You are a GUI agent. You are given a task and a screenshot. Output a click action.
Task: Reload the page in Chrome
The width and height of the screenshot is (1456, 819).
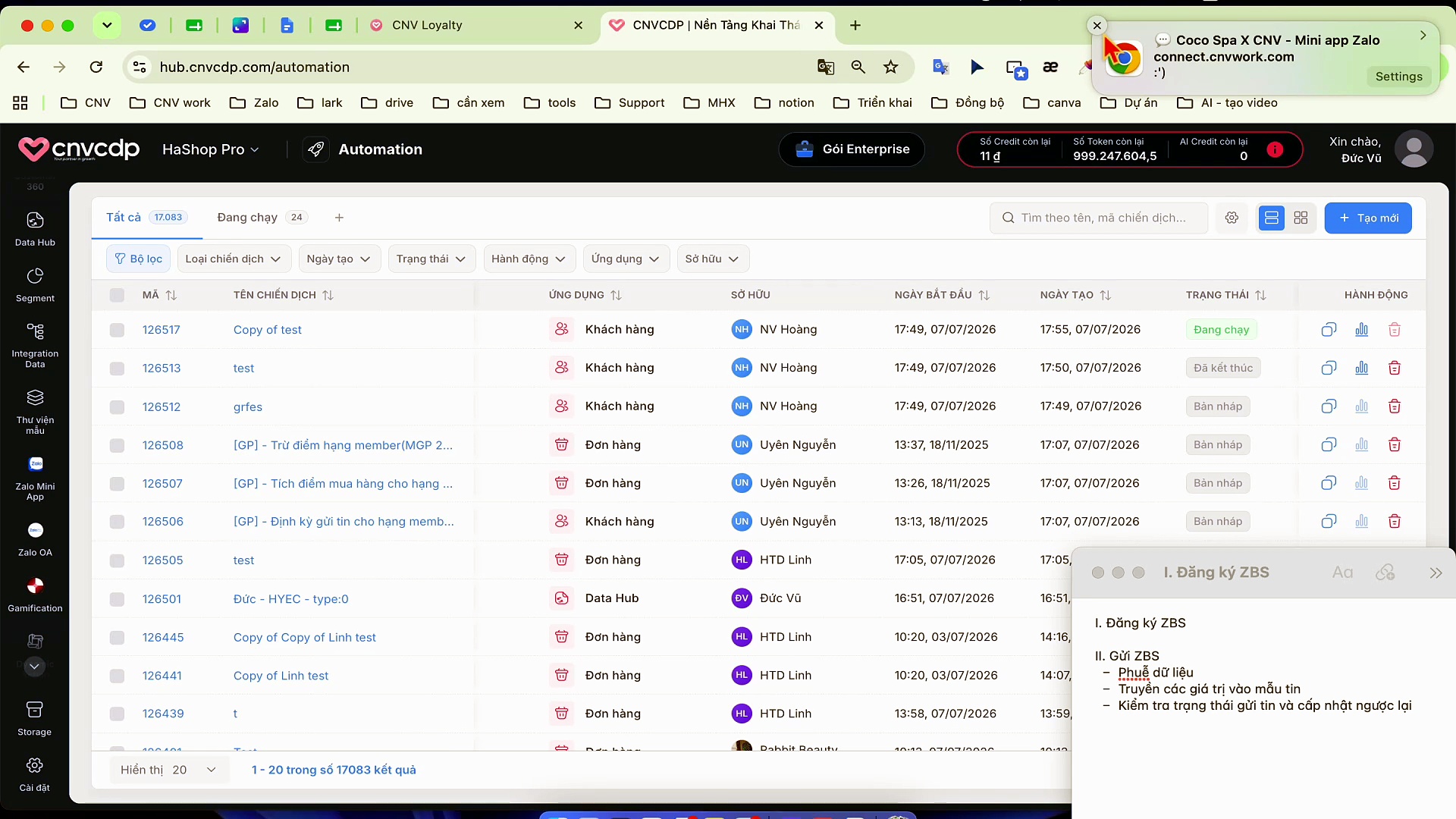[x=96, y=67]
